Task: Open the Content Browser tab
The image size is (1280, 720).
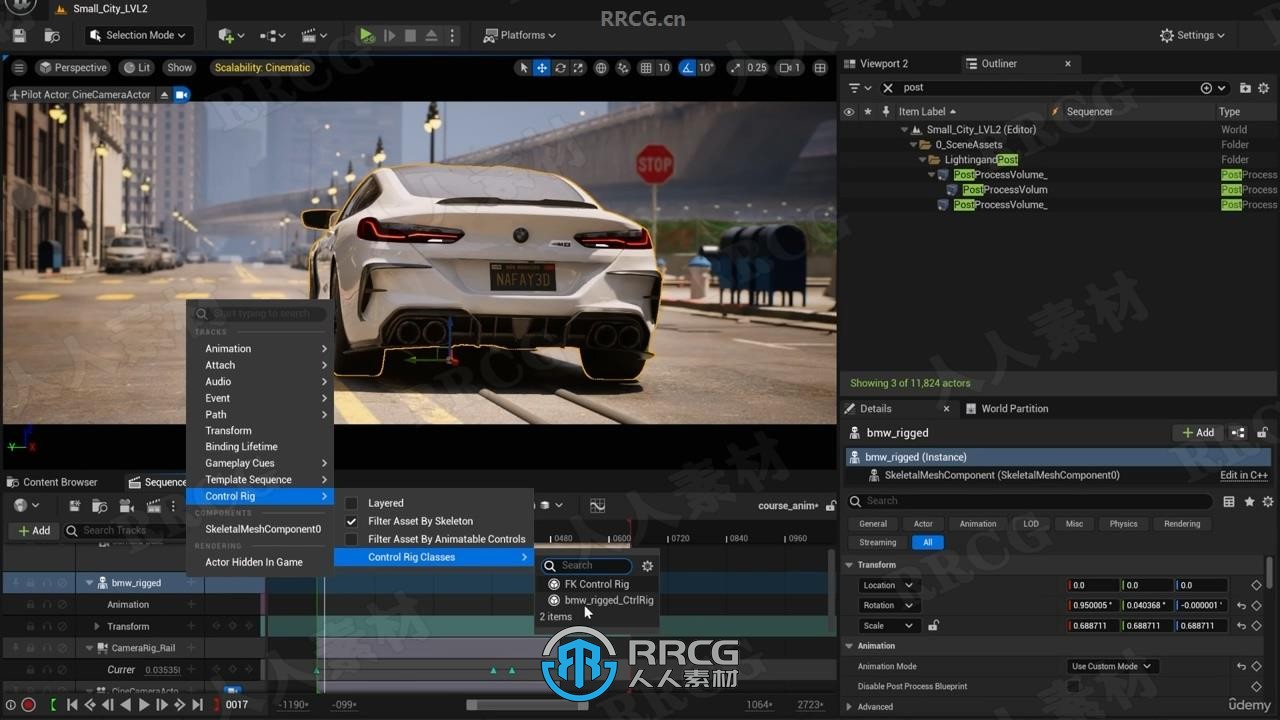Action: (x=52, y=482)
